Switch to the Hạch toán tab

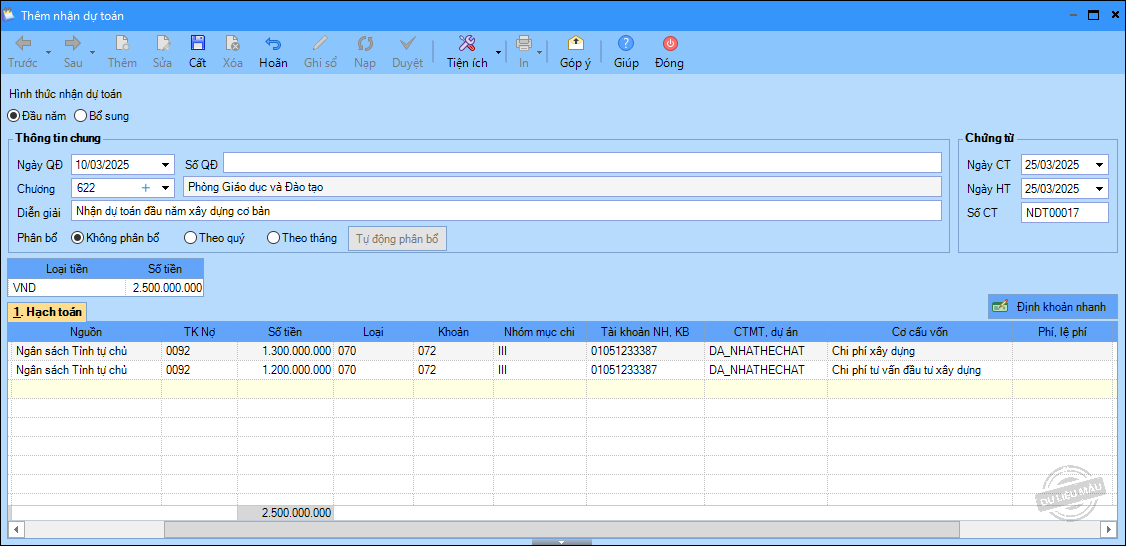point(48,313)
